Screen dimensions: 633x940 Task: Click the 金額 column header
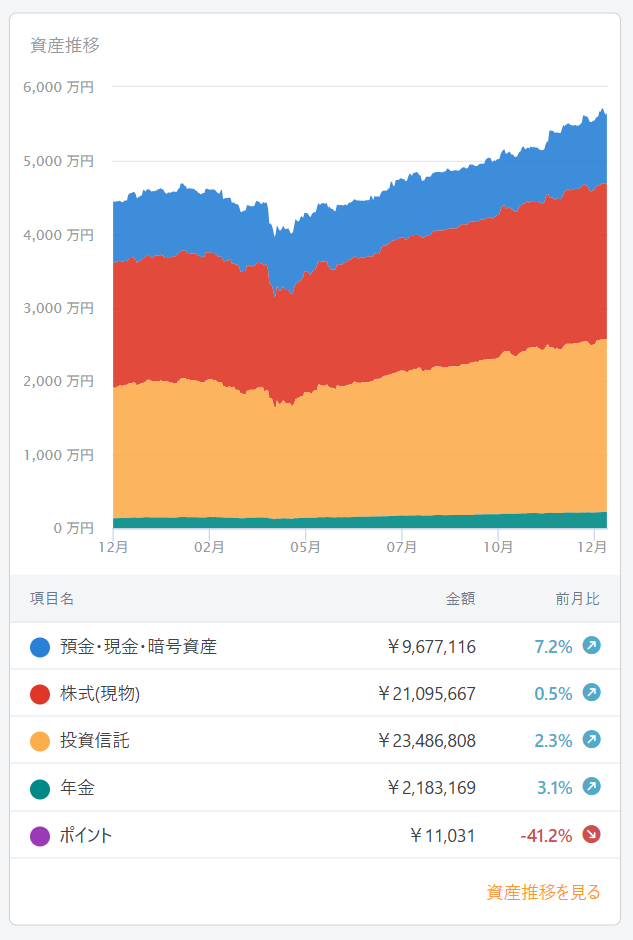click(460, 599)
